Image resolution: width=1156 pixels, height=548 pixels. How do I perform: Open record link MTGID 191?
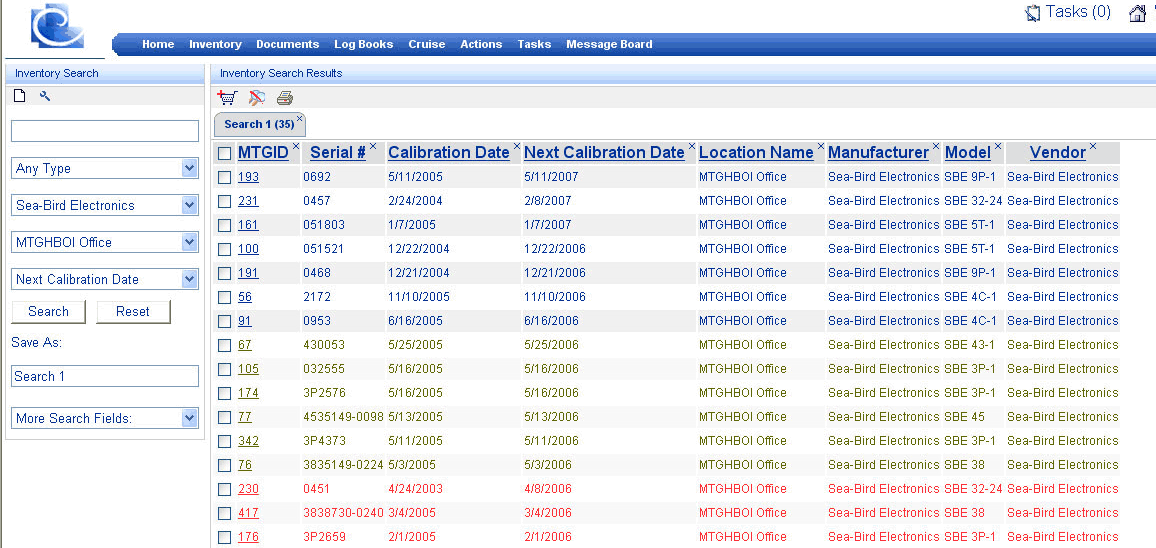click(248, 273)
